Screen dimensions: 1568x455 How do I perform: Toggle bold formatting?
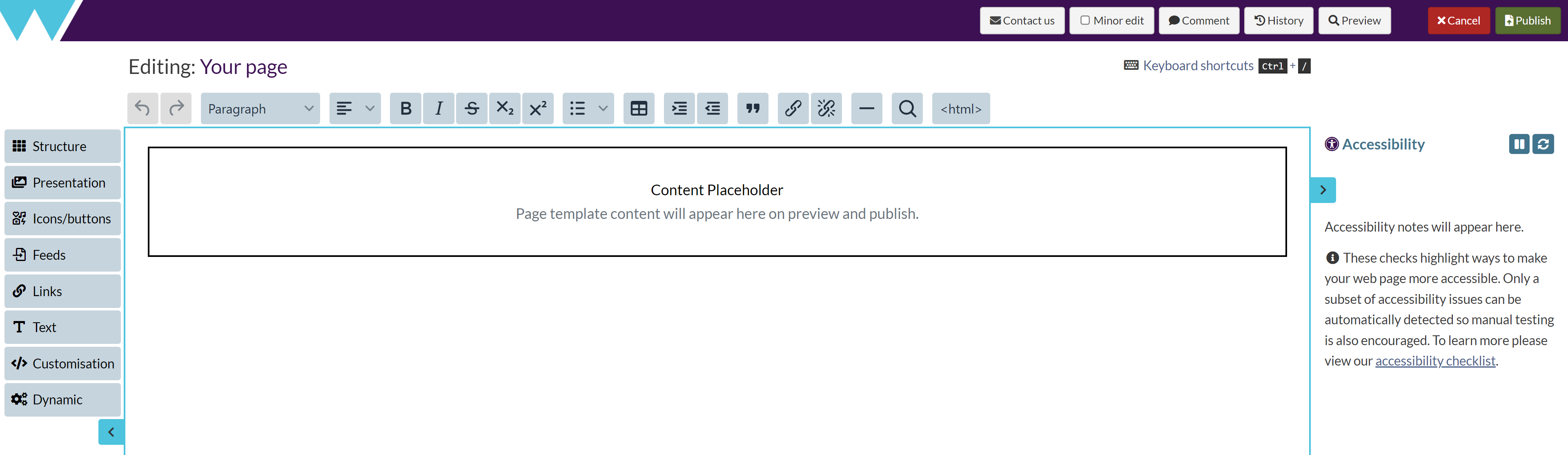405,108
